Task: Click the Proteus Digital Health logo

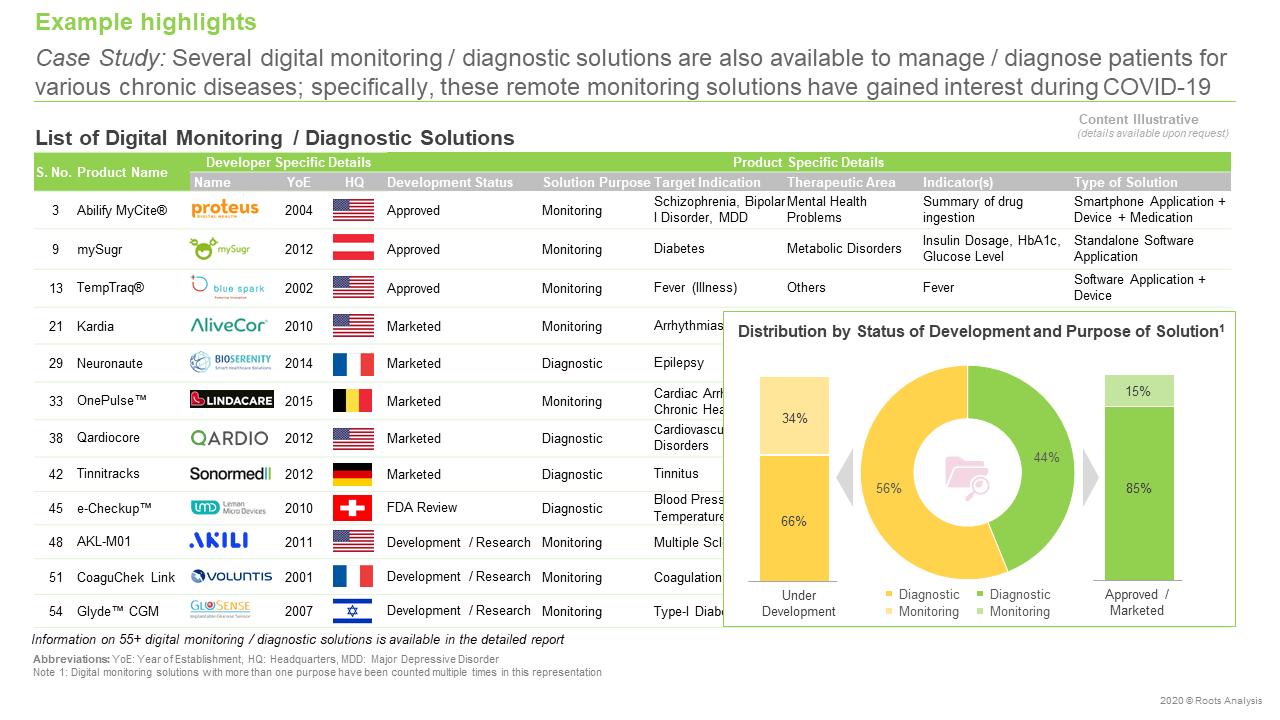Action: coord(225,209)
